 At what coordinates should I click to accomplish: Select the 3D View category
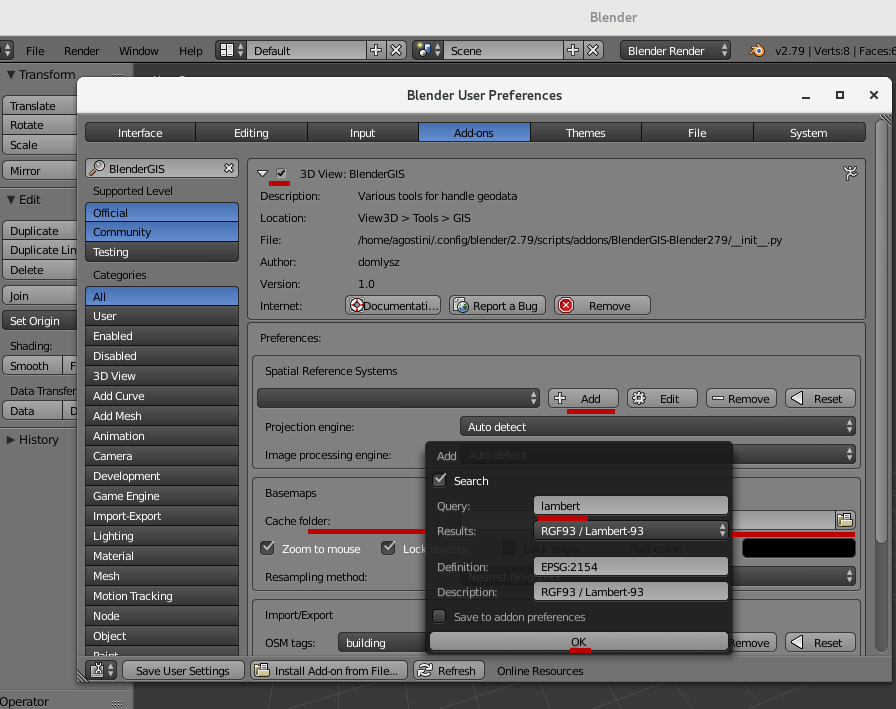(162, 375)
